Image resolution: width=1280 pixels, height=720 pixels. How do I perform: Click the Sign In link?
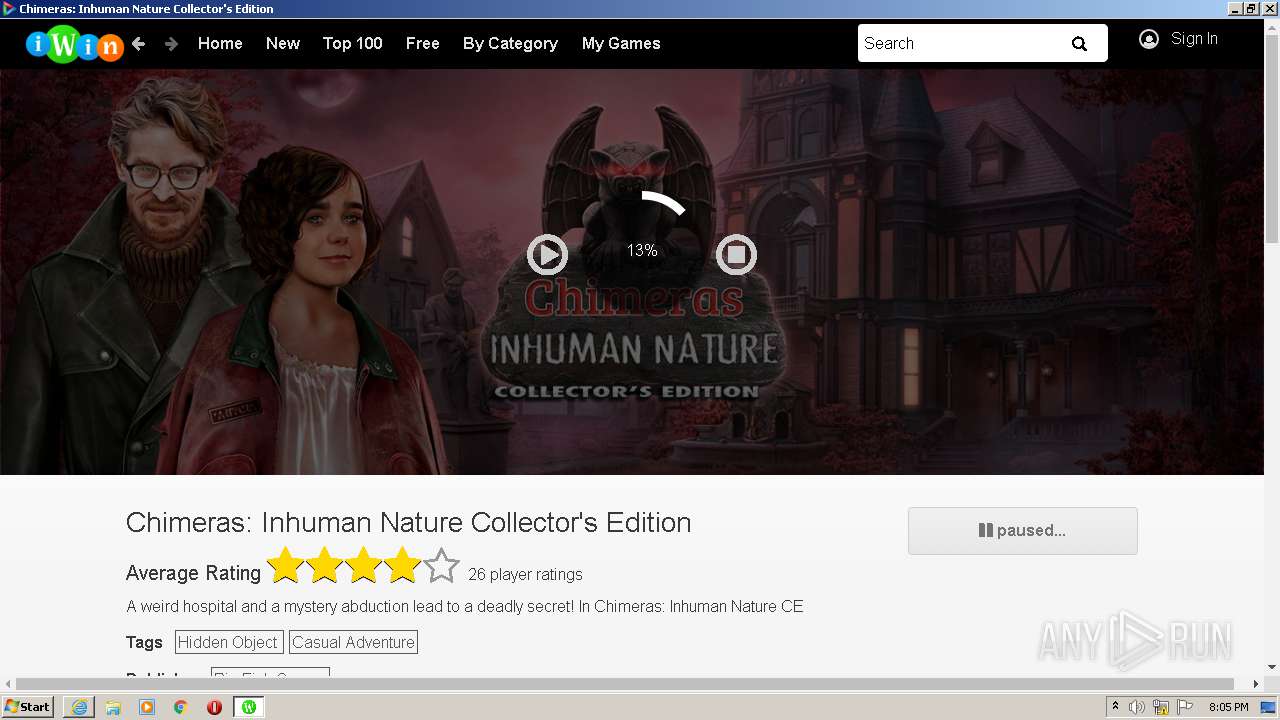click(1194, 39)
